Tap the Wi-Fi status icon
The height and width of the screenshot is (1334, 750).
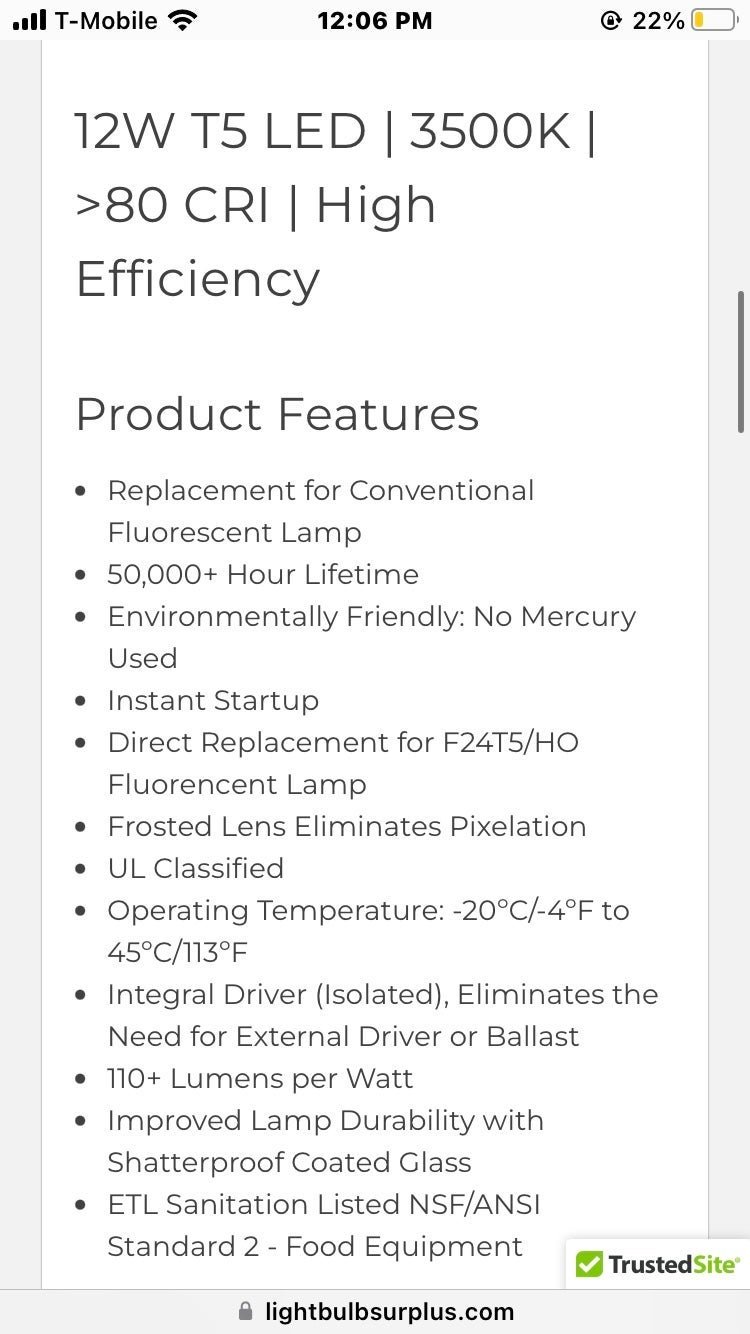[183, 20]
